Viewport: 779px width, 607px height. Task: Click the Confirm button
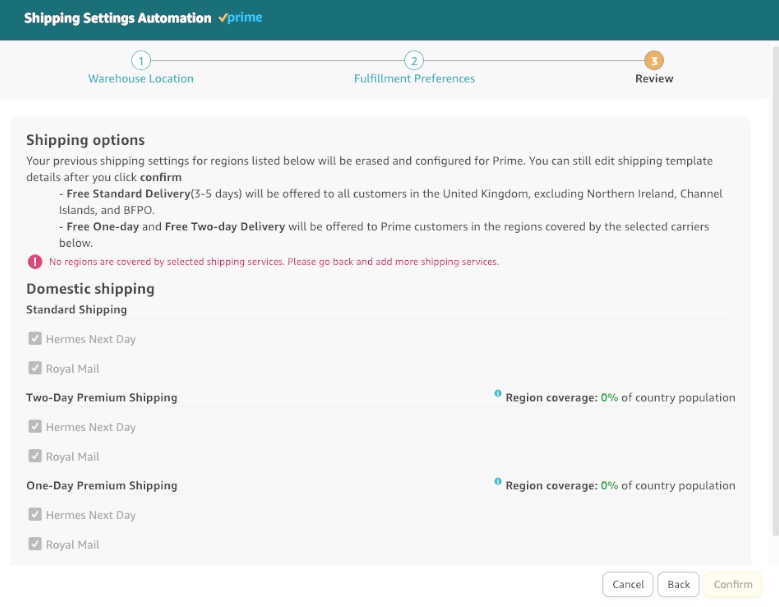pos(732,585)
